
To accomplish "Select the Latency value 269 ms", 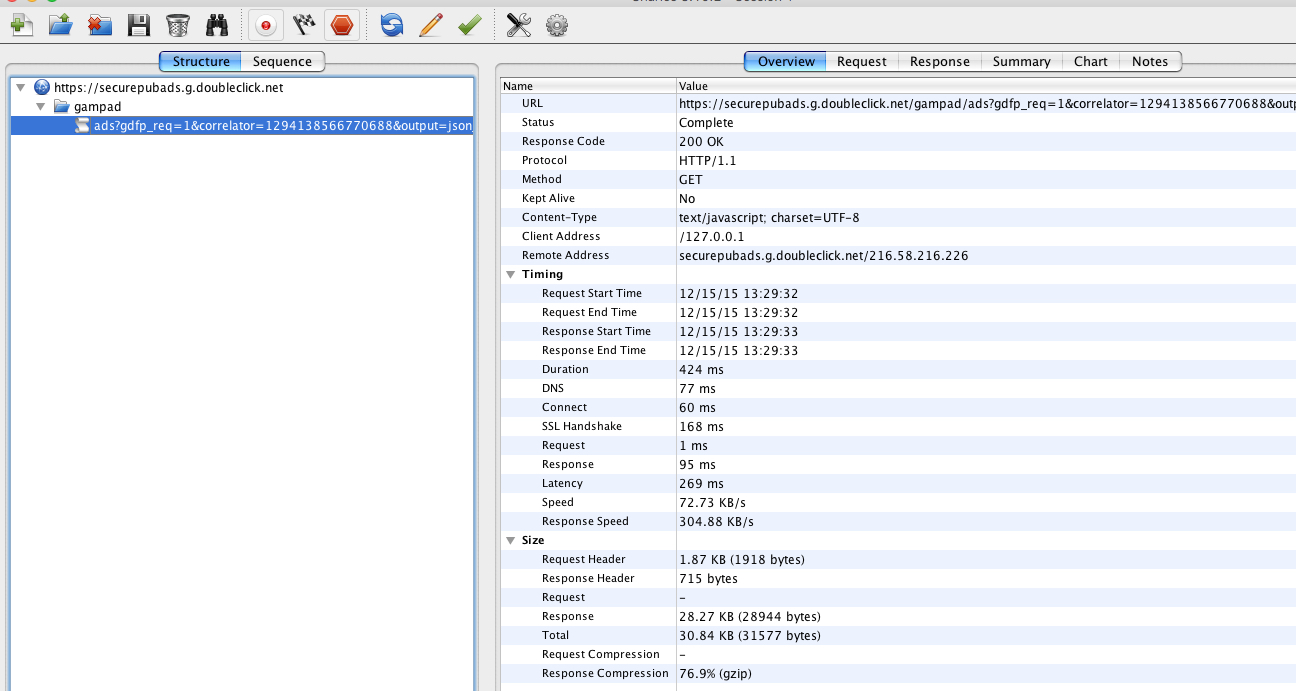I will point(701,483).
